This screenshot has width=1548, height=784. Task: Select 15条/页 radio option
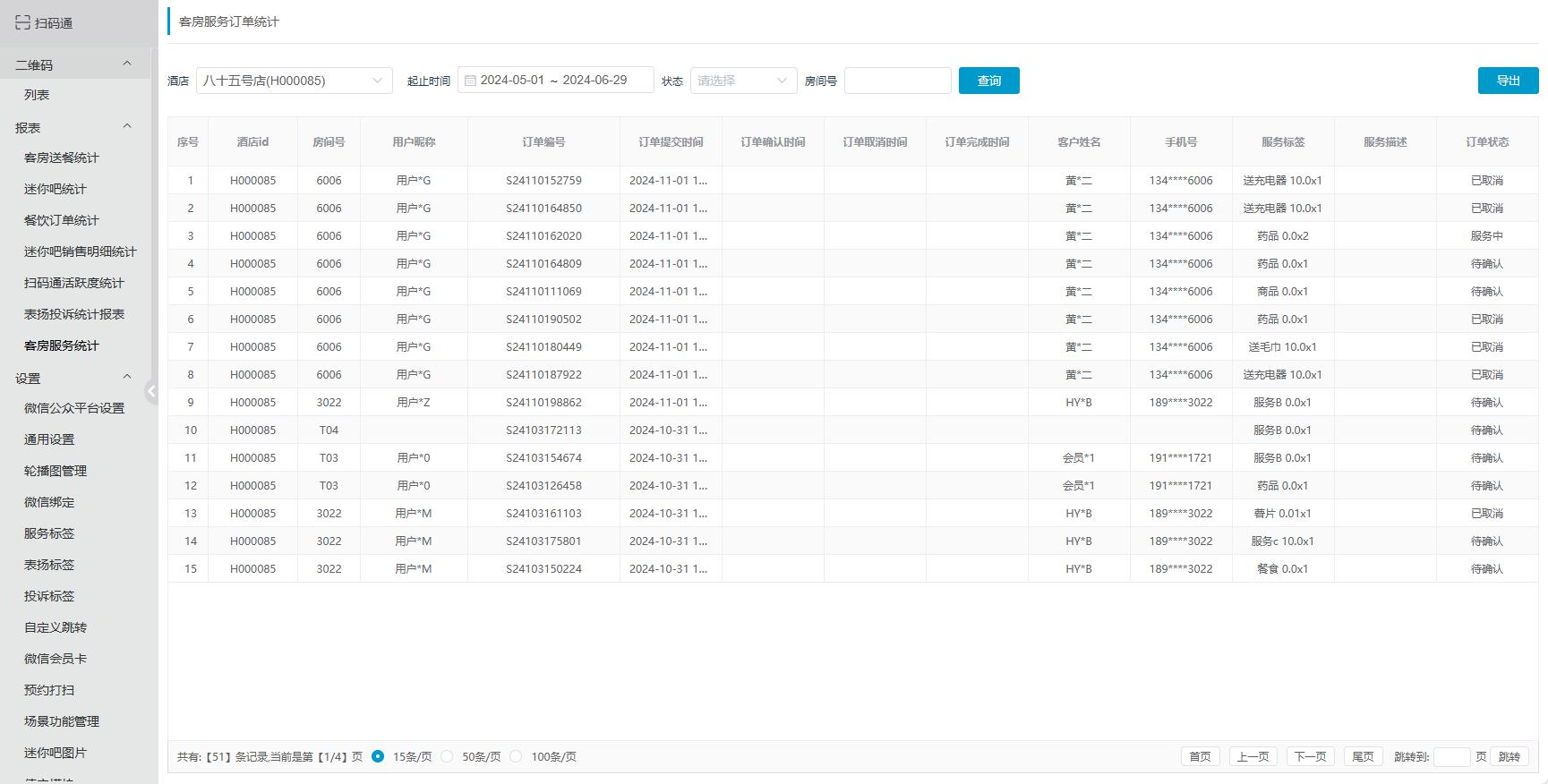point(378,756)
